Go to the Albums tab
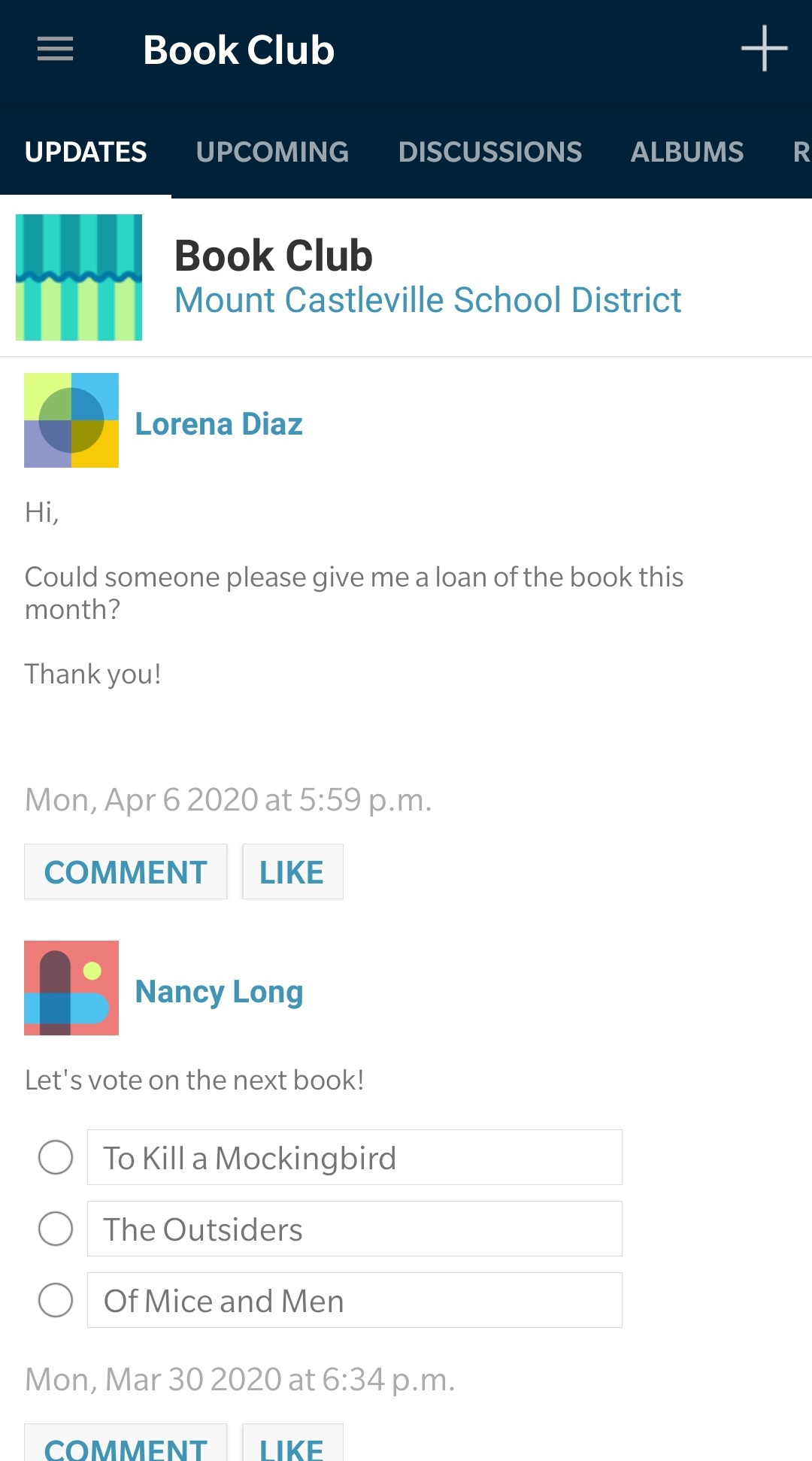The height and width of the screenshot is (1461, 812). click(x=687, y=152)
